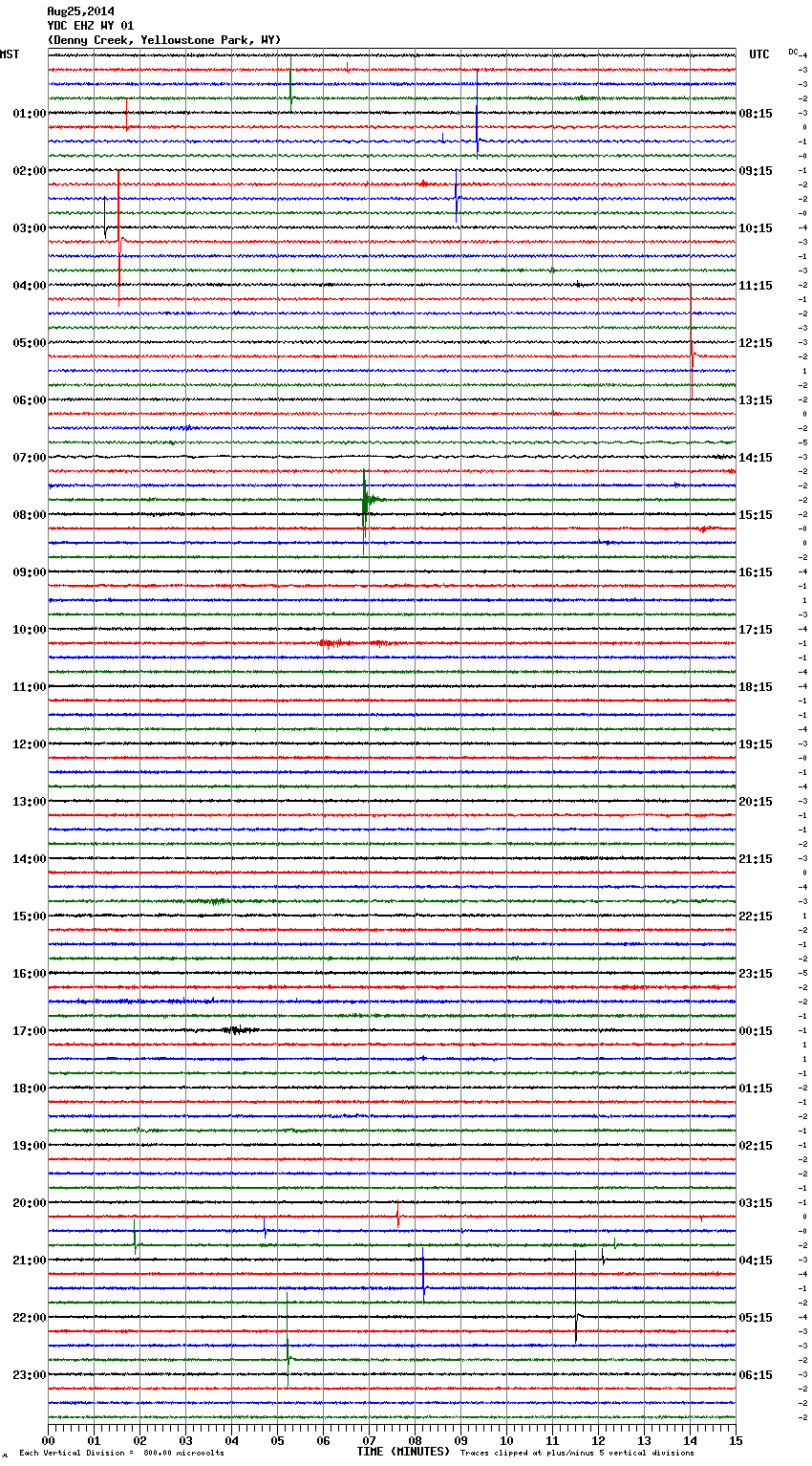
Task: Click the traces clipped footnote text
Action: (x=577, y=1453)
